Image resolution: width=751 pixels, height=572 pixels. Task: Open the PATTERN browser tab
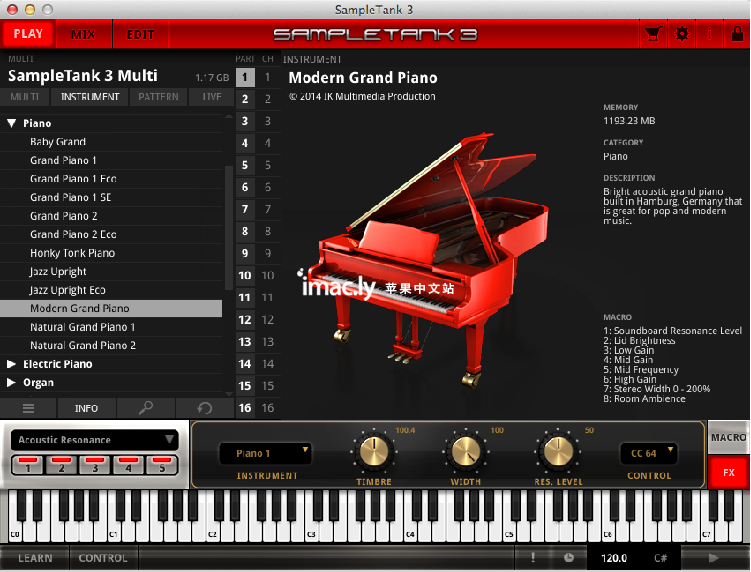[159, 97]
